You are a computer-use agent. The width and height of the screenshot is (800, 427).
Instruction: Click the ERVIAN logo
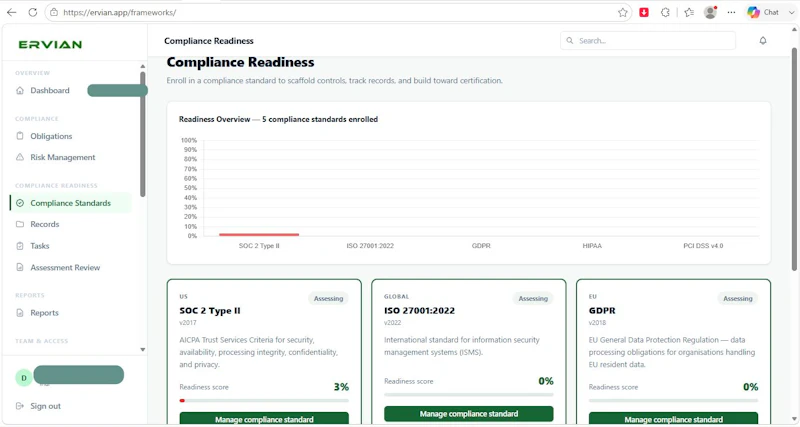coord(50,44)
